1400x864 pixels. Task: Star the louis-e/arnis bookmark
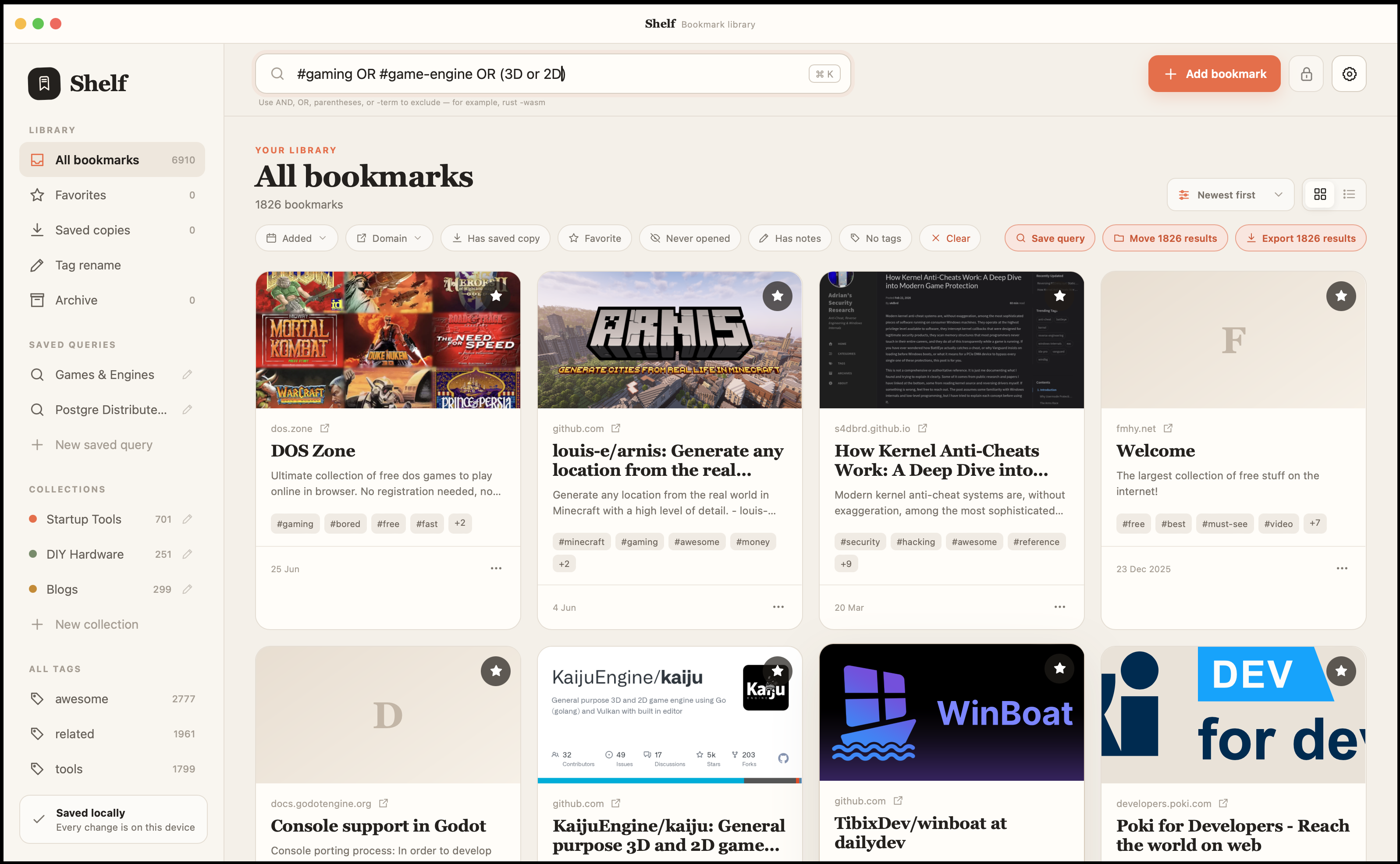click(778, 296)
